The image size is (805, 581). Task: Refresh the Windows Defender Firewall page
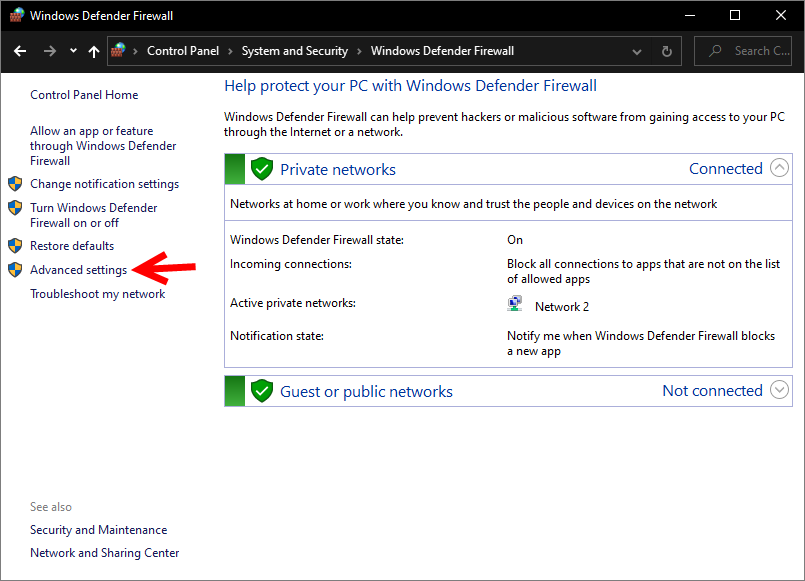(x=666, y=51)
